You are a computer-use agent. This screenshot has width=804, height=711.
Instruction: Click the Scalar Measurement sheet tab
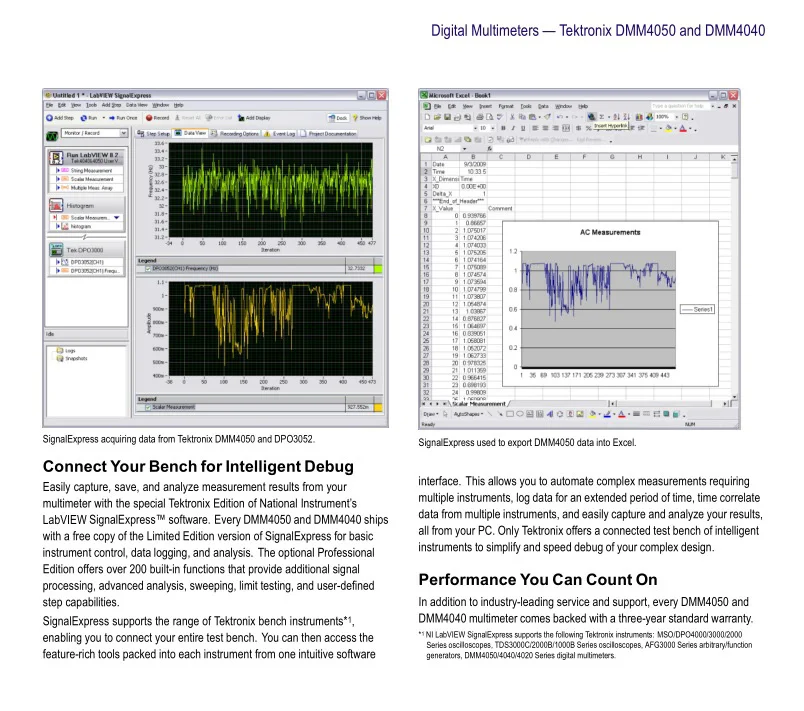point(477,404)
